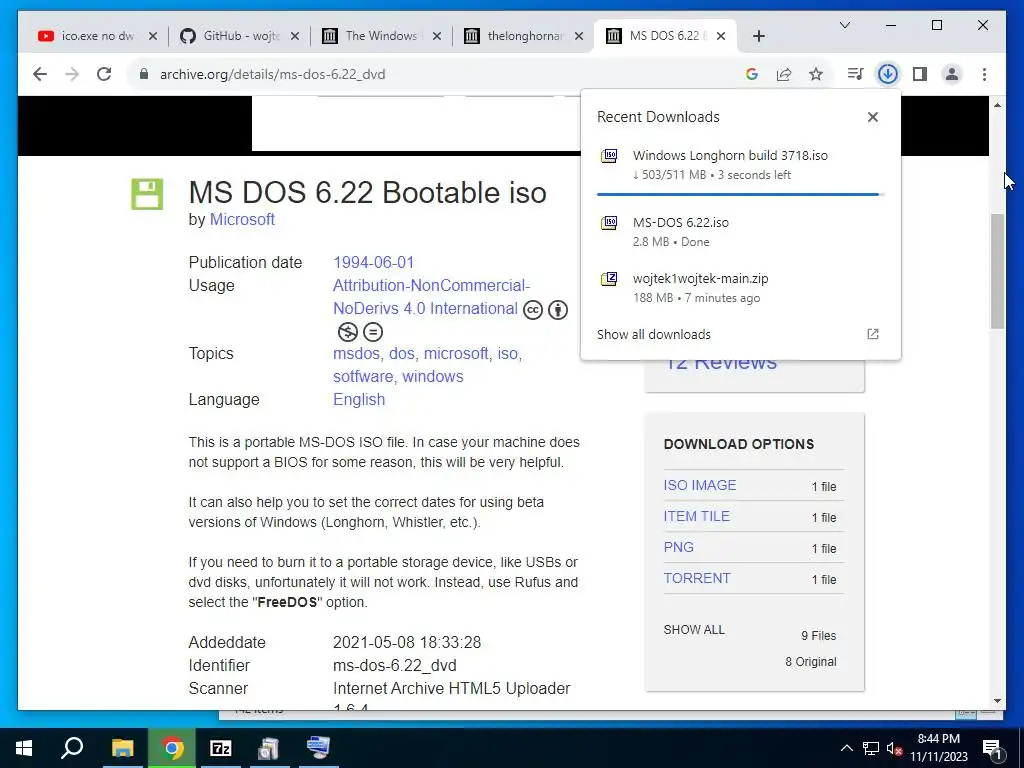The image size is (1024, 768).
Task: Open the msdos topic link
Action: pyautogui.click(x=356, y=354)
